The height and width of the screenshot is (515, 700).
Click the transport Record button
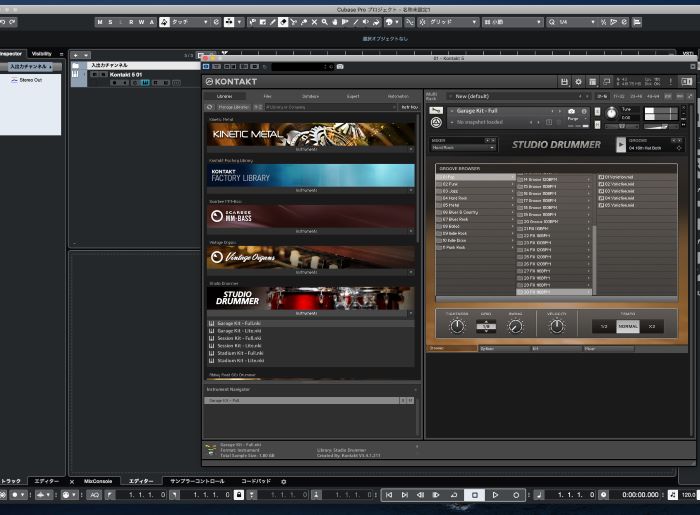(517, 495)
